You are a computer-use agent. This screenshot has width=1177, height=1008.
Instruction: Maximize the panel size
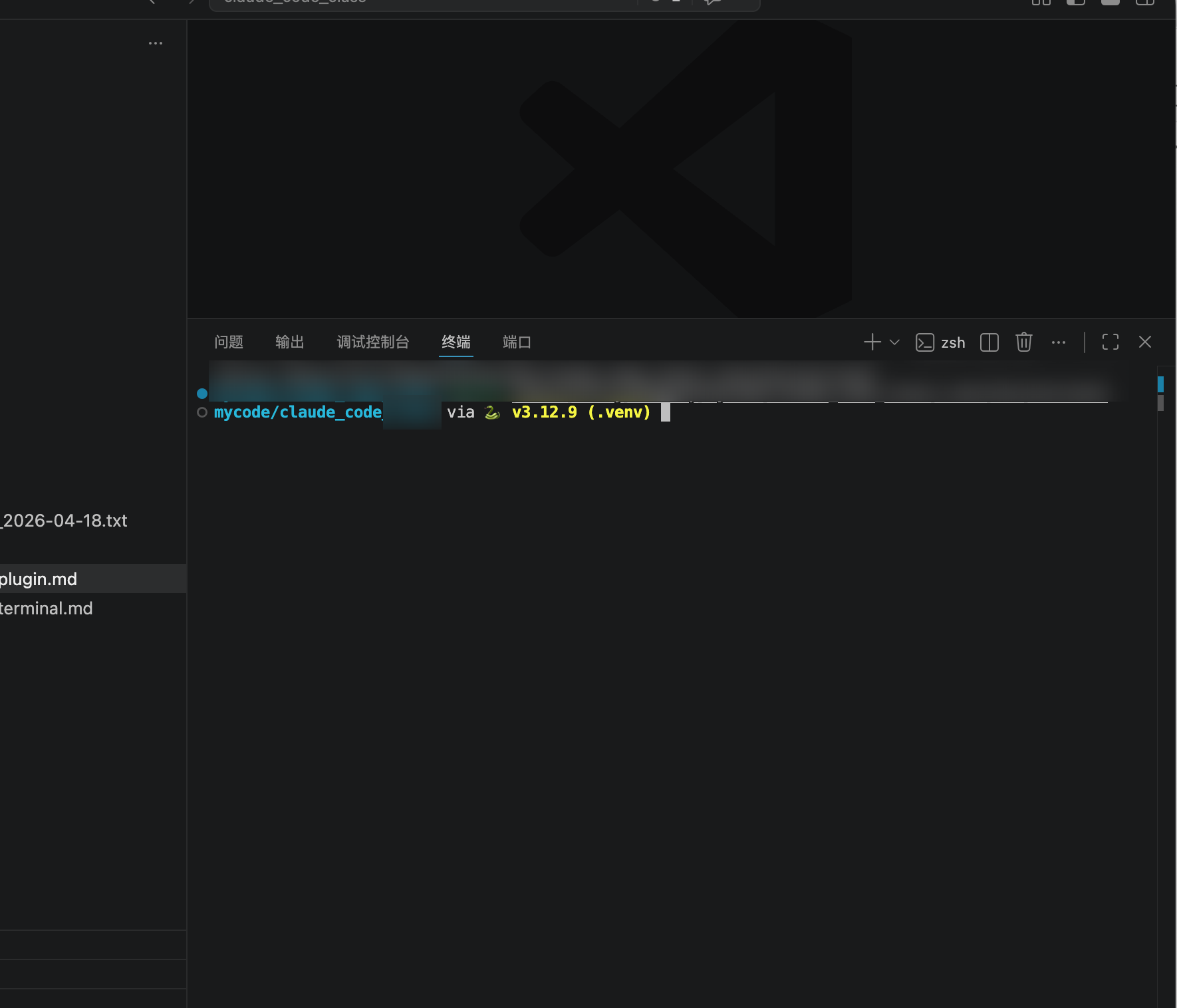(1111, 342)
